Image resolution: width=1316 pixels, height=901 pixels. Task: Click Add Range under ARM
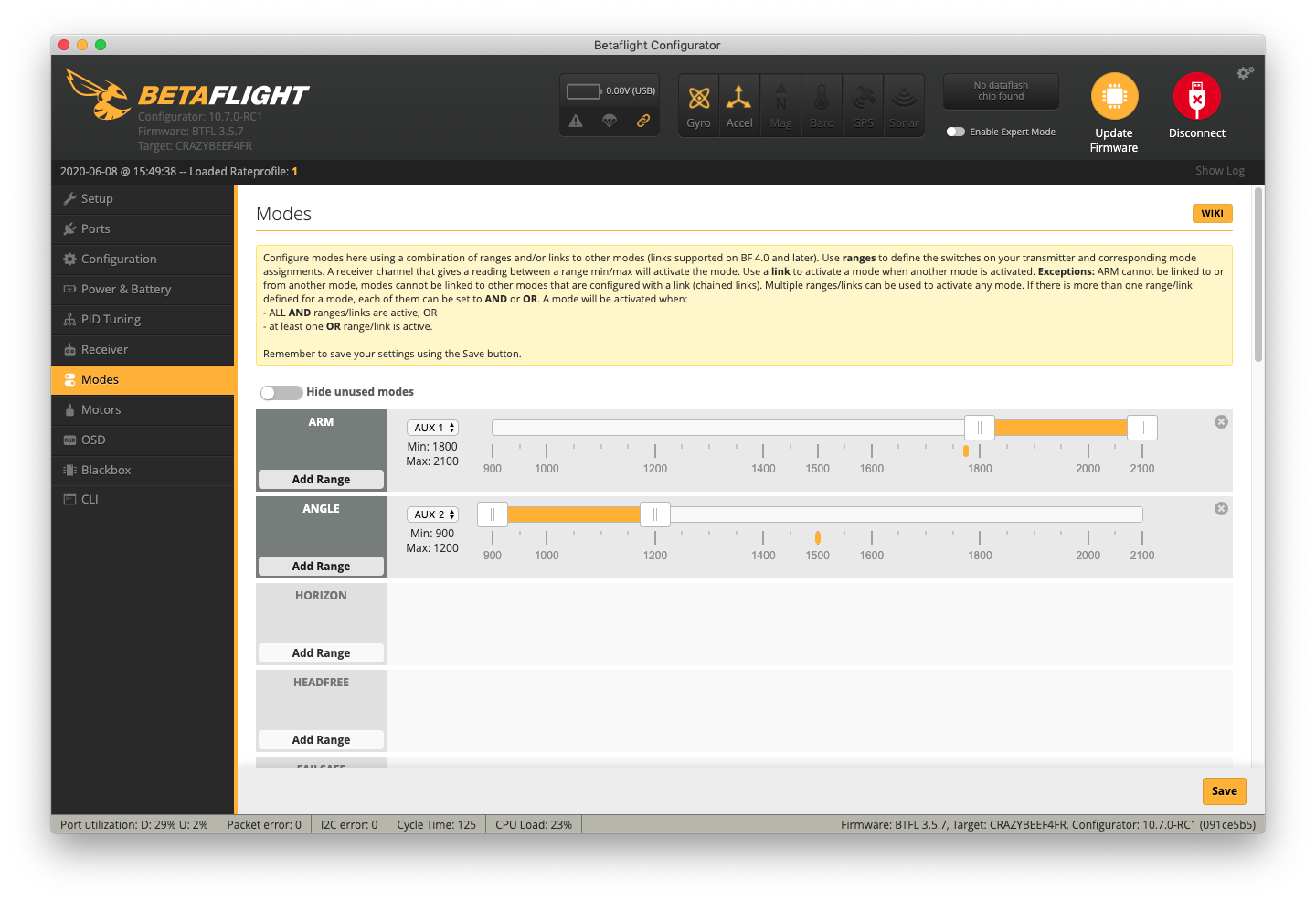tap(321, 479)
